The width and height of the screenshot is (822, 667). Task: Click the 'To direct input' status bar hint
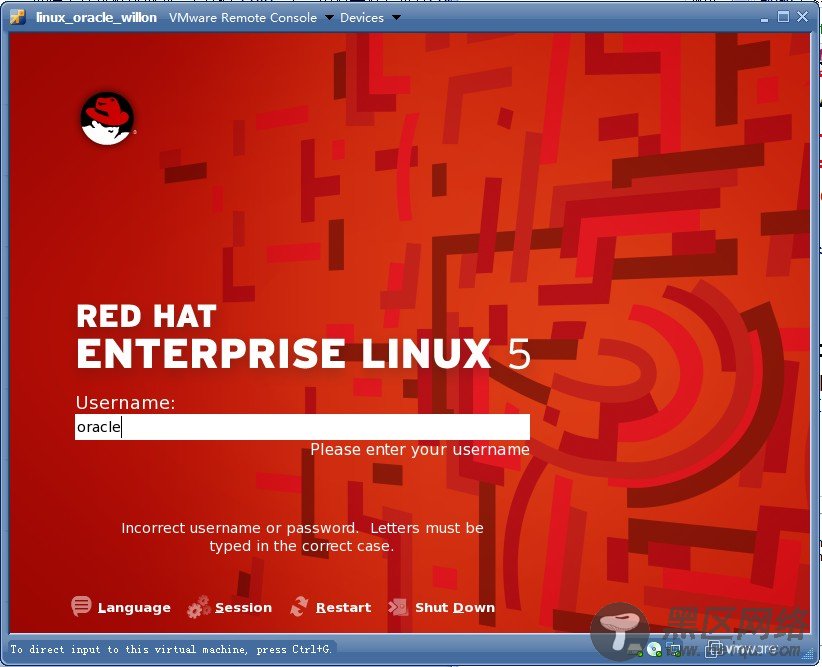(x=171, y=649)
